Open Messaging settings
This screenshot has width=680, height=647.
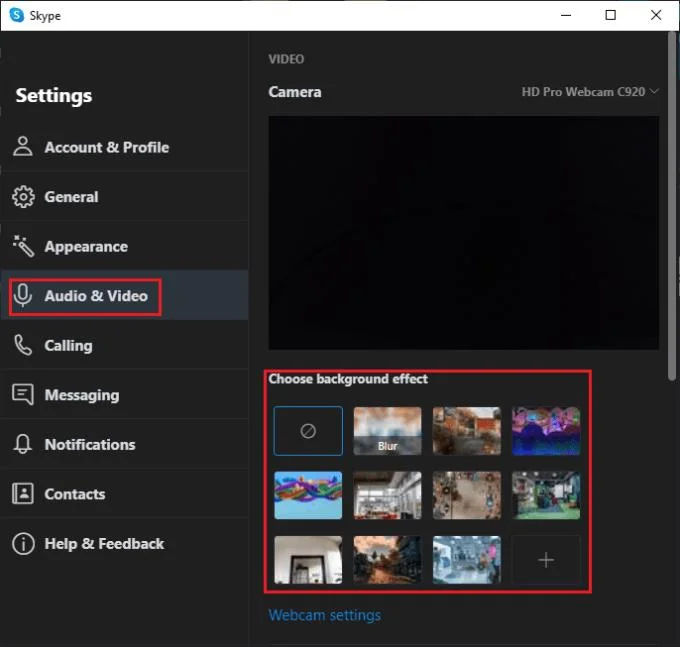point(124,395)
